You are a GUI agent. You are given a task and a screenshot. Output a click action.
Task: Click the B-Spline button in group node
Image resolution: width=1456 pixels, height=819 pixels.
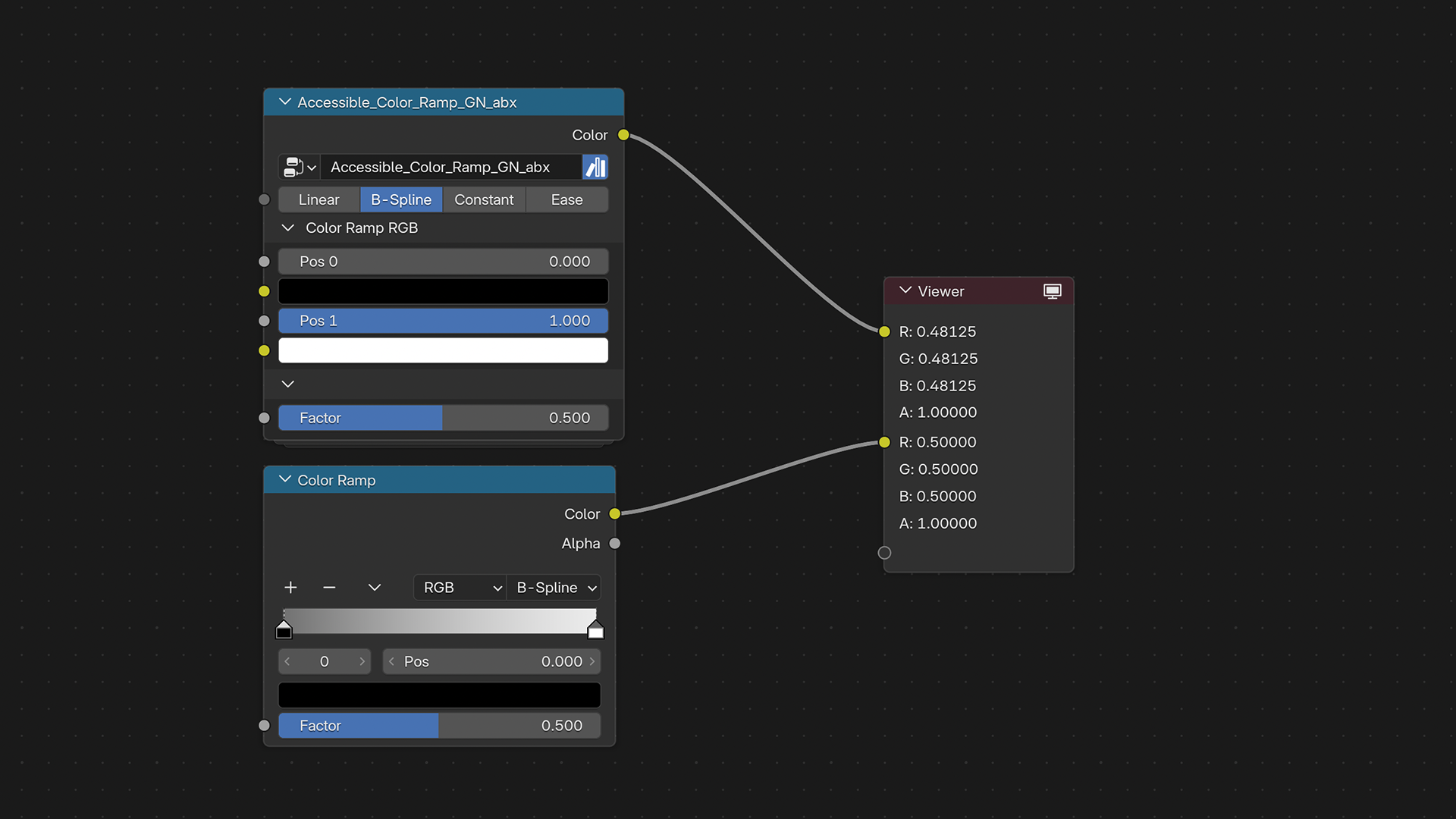point(401,199)
